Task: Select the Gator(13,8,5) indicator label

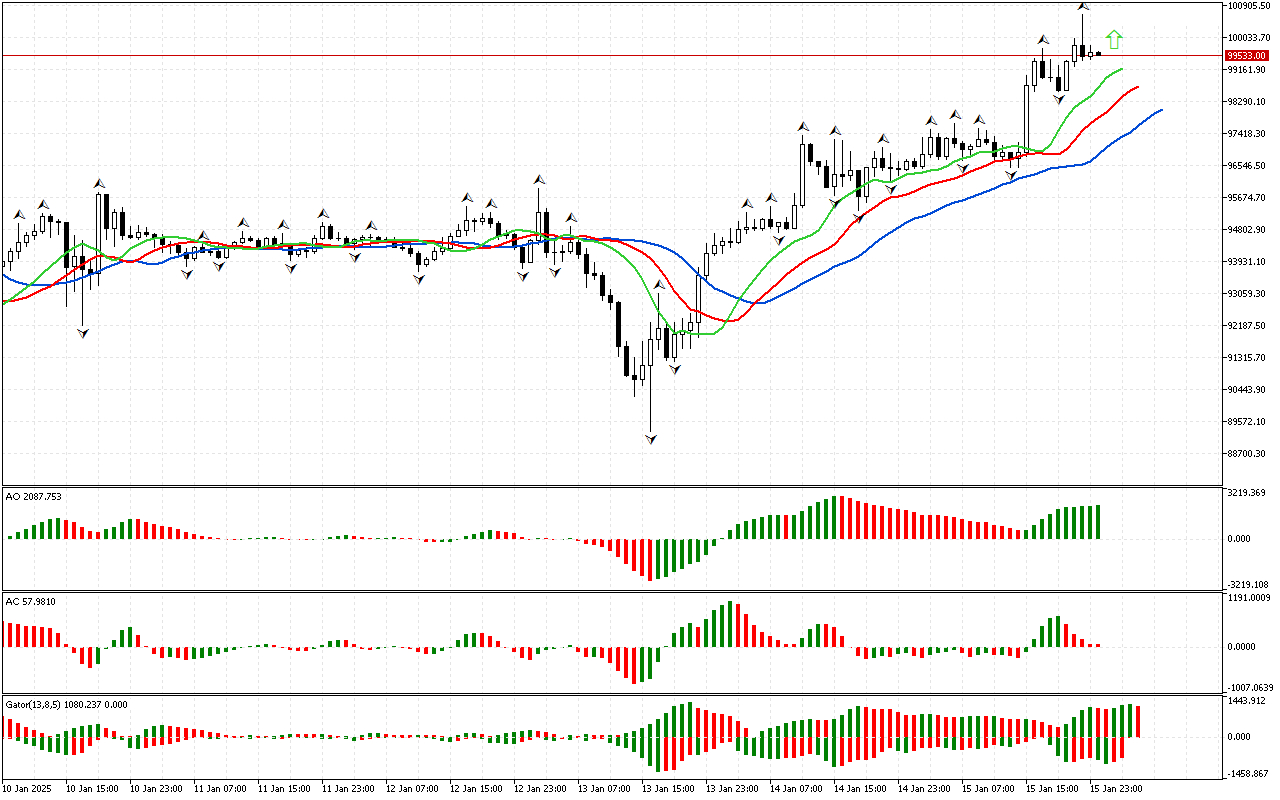Action: pos(66,704)
